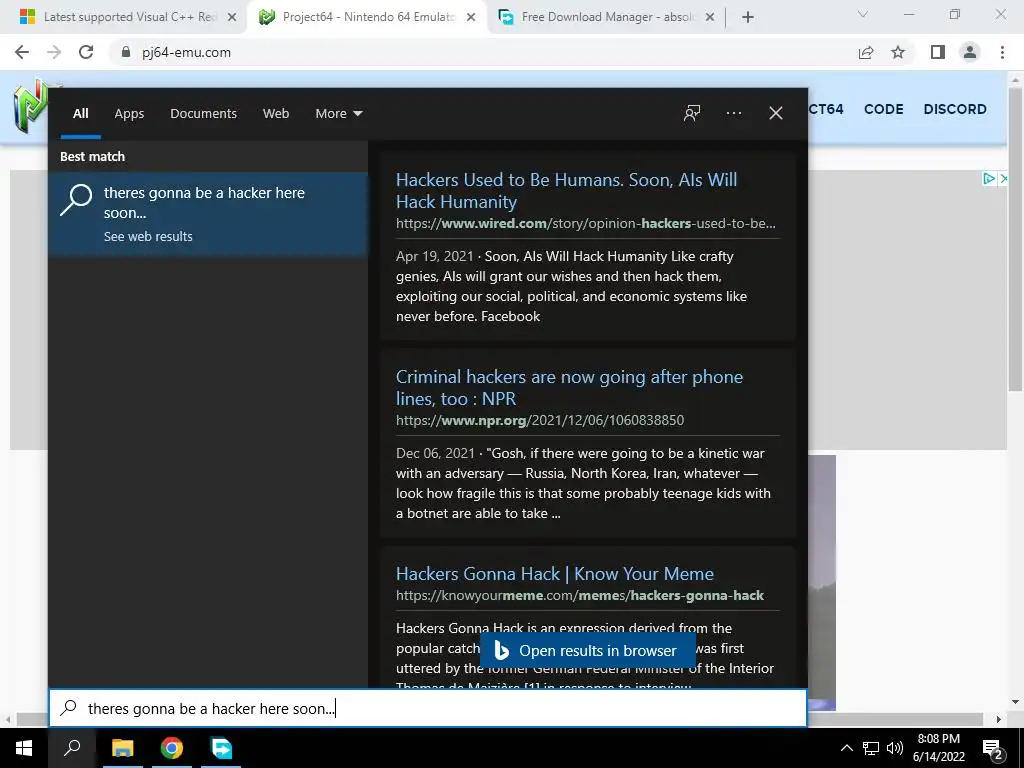Click the padlock site info icon
Viewport: 1024px width, 768px height.
[125, 52]
